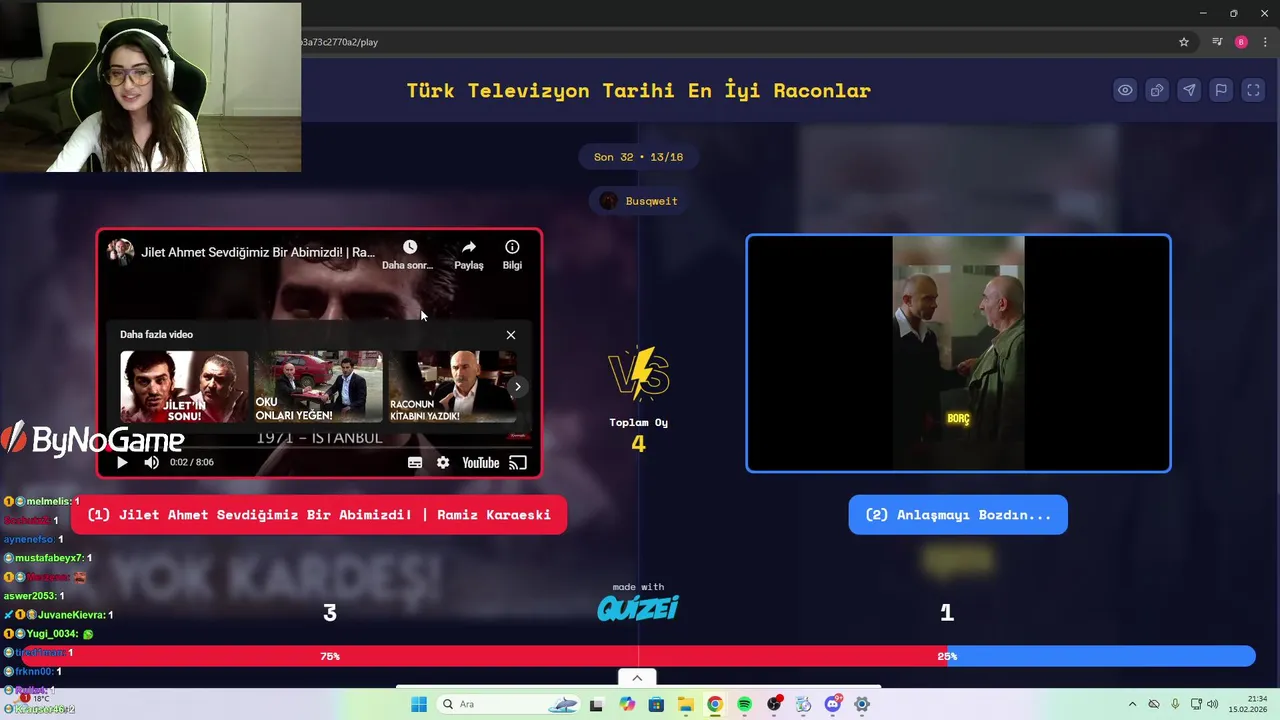
Task: Show next suggested videos with arrow
Action: coord(517,387)
